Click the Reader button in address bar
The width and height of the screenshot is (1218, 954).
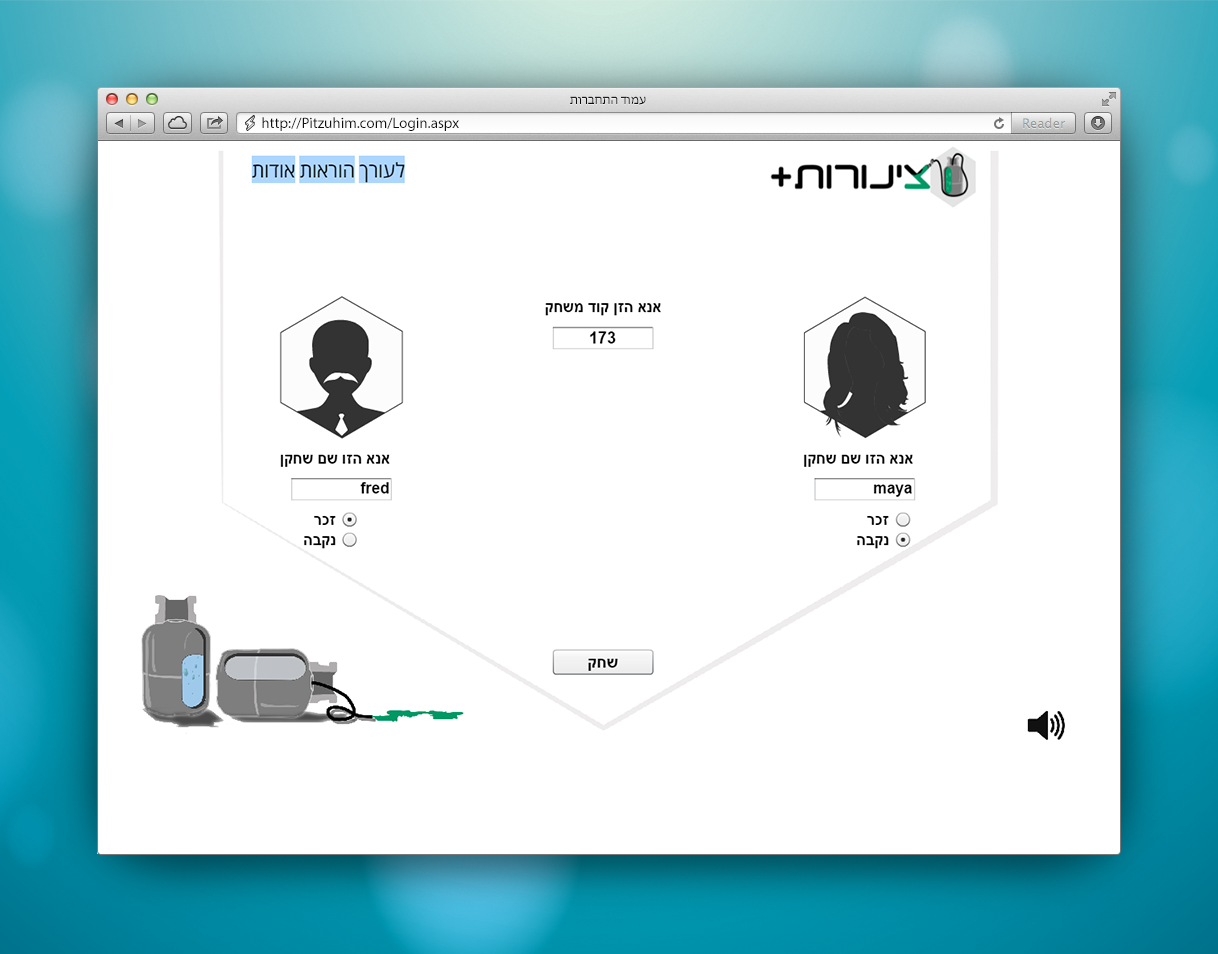(1043, 123)
